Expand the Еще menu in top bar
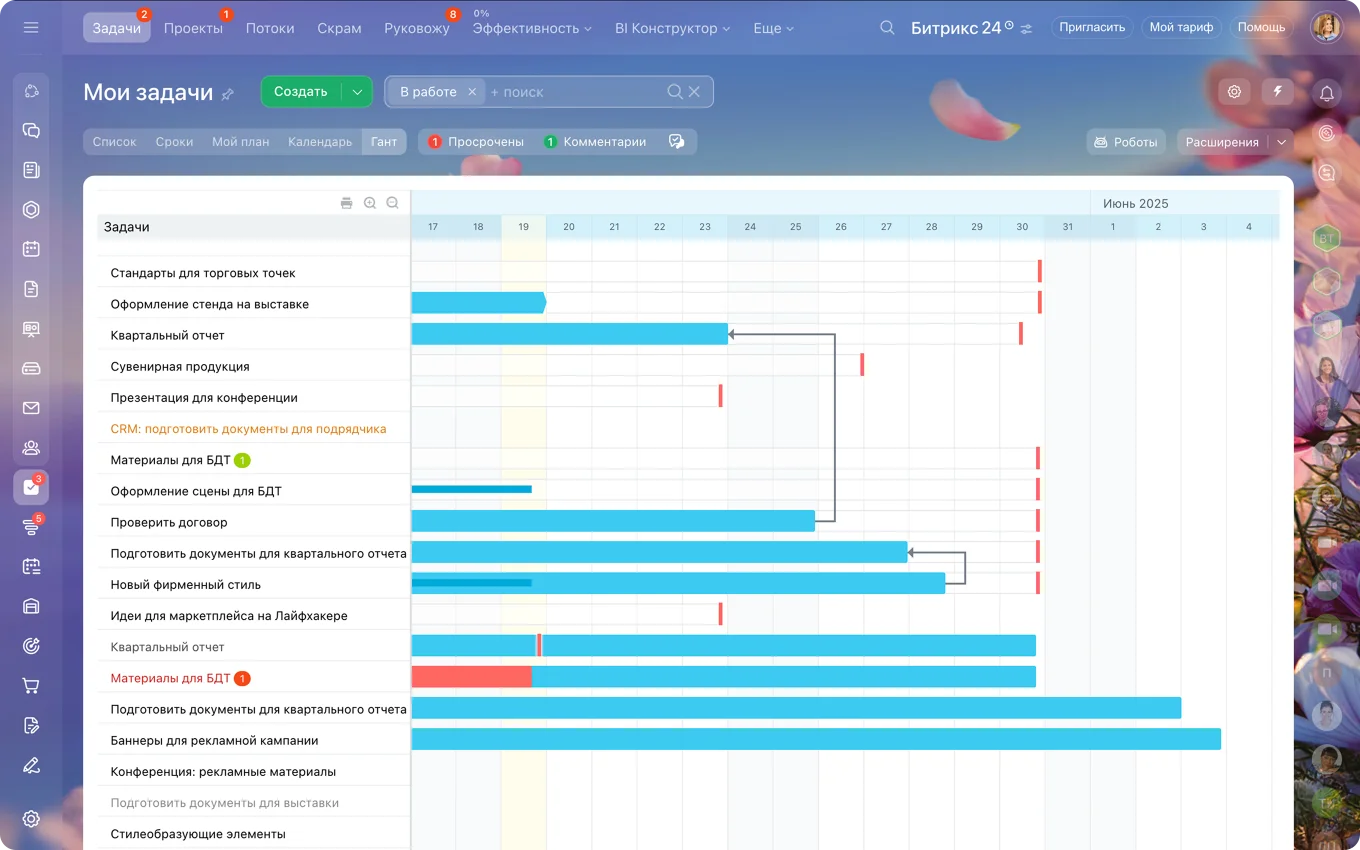 click(x=773, y=28)
